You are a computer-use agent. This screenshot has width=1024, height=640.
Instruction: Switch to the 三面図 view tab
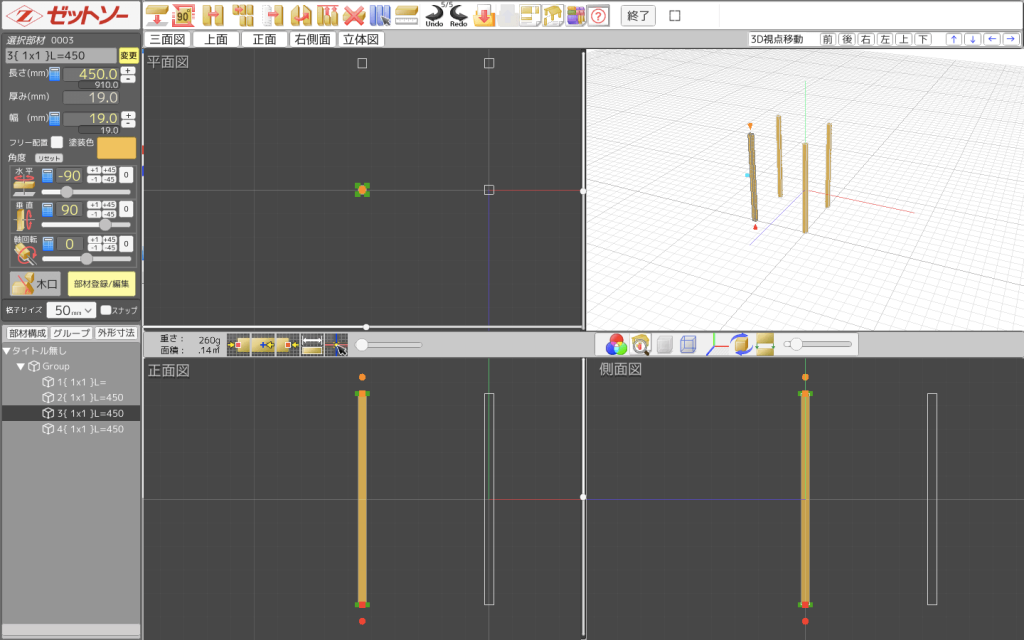click(166, 39)
